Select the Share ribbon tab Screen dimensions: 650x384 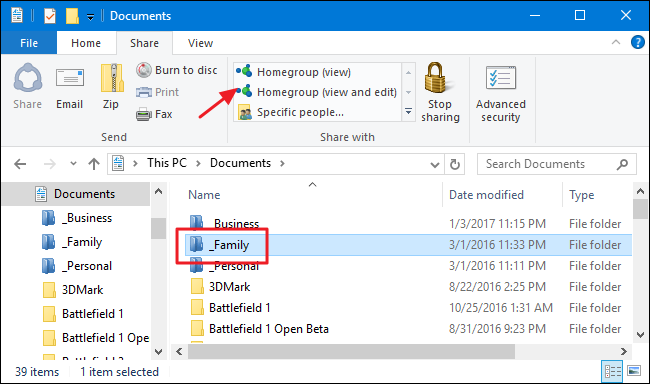click(144, 43)
